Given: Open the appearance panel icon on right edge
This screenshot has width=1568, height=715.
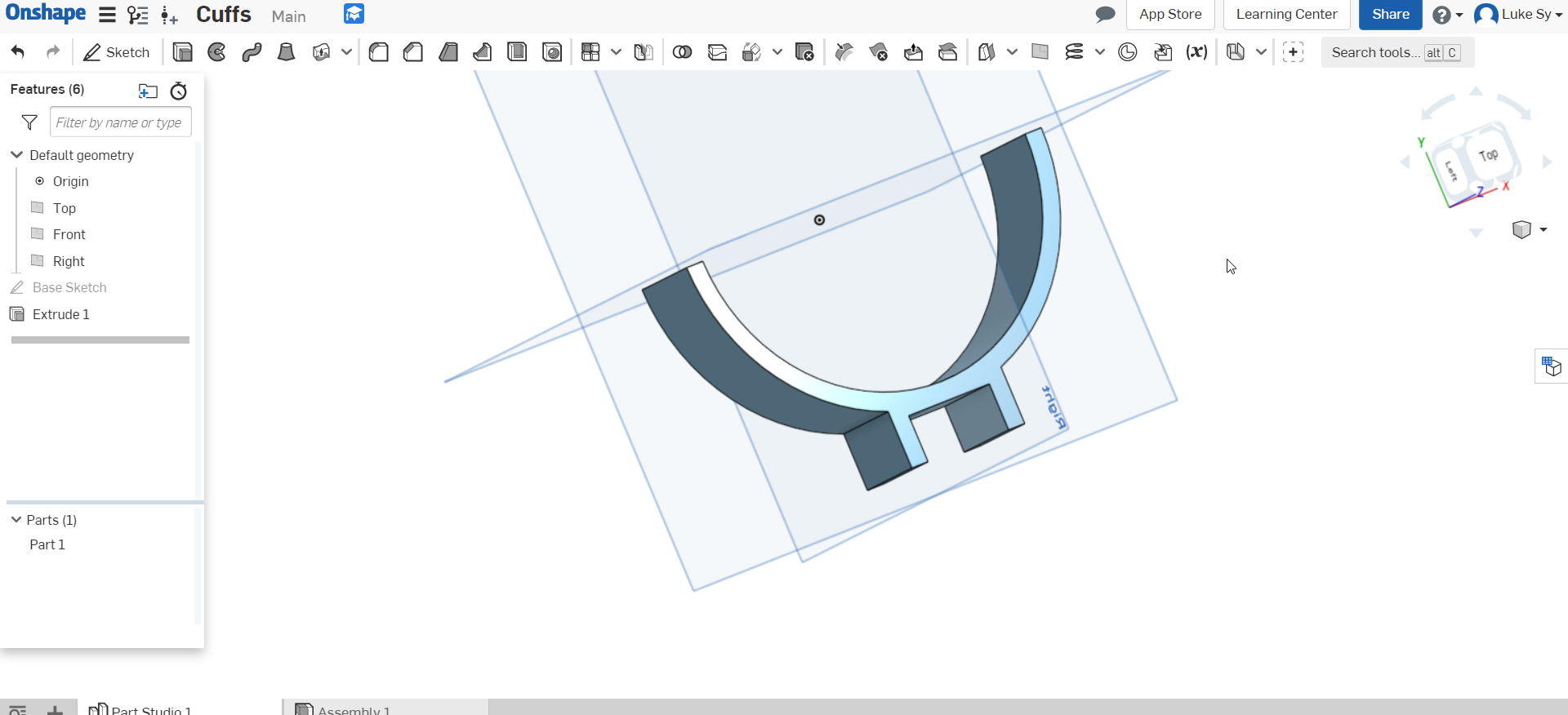Looking at the screenshot, I should coord(1551,366).
